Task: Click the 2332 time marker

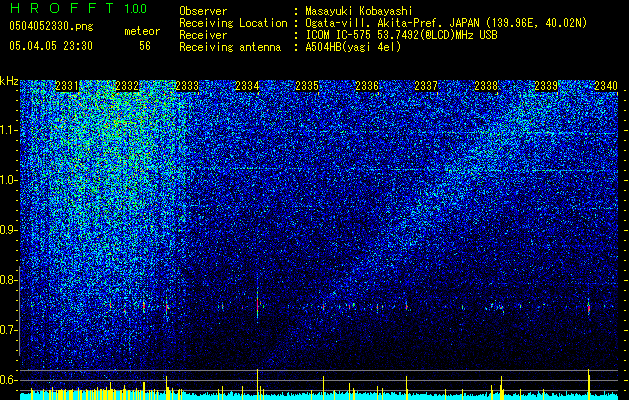Action: pyautogui.click(x=127, y=86)
